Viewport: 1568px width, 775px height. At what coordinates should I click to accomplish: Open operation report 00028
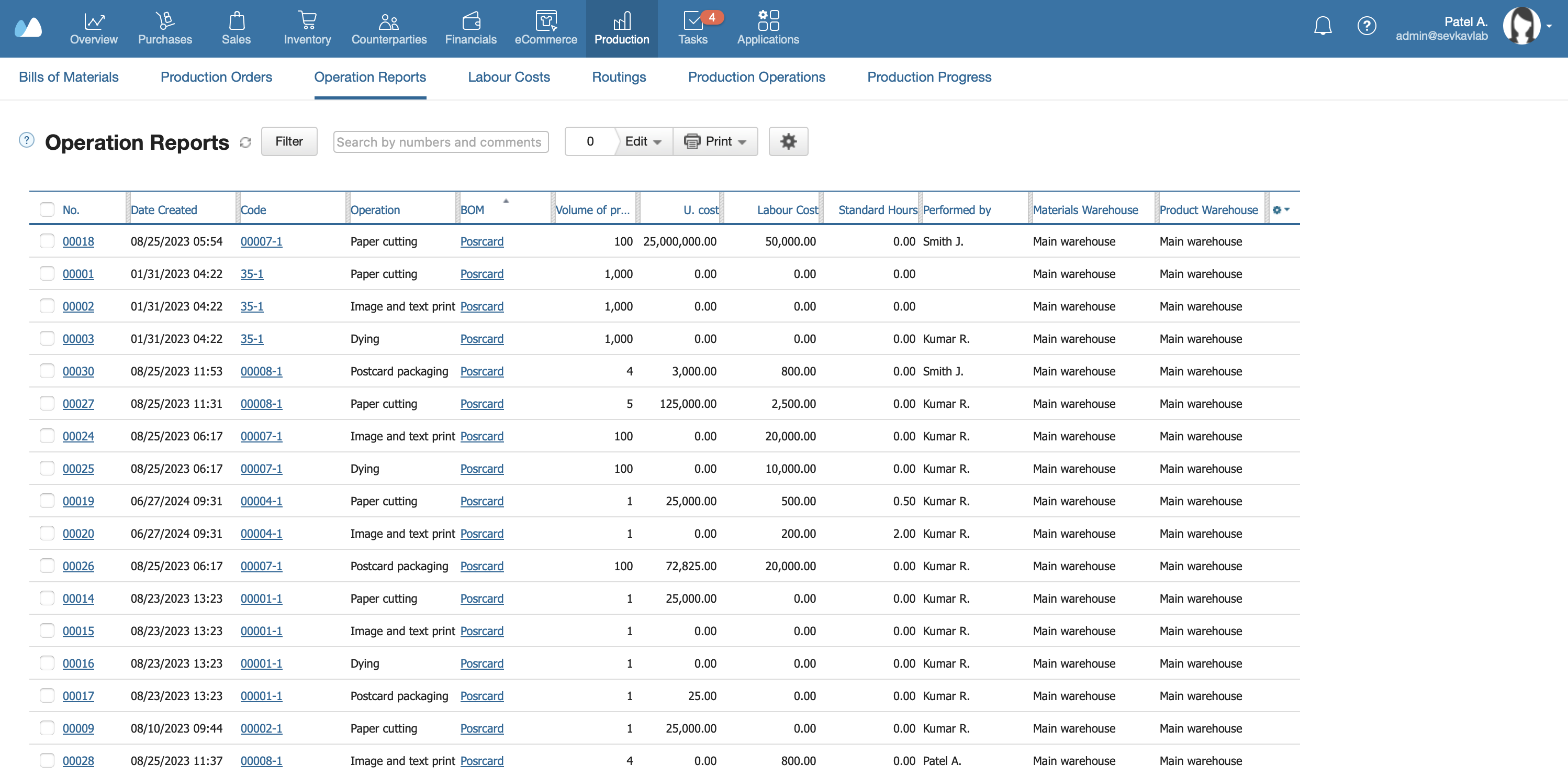(x=79, y=760)
